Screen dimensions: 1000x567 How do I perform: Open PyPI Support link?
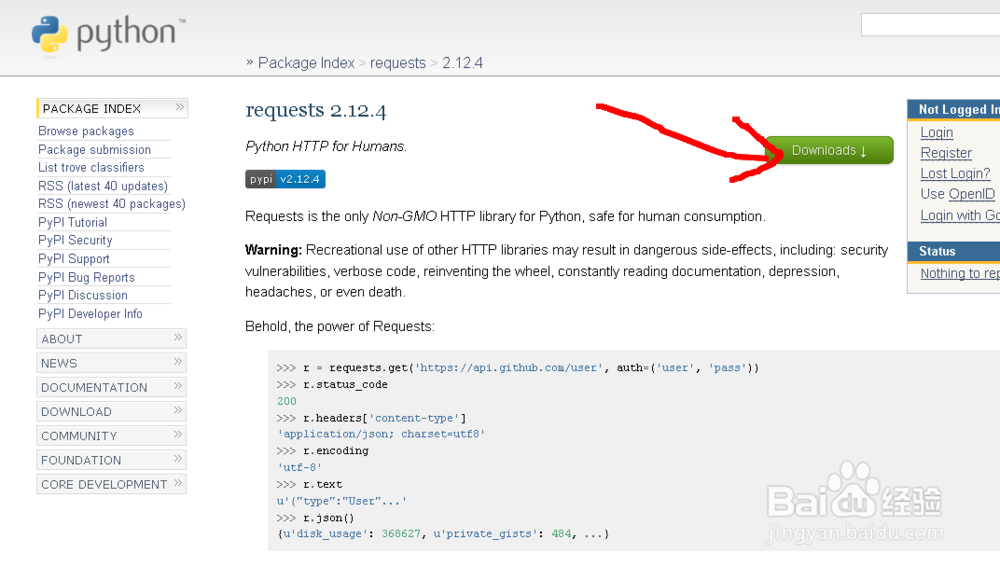74,258
